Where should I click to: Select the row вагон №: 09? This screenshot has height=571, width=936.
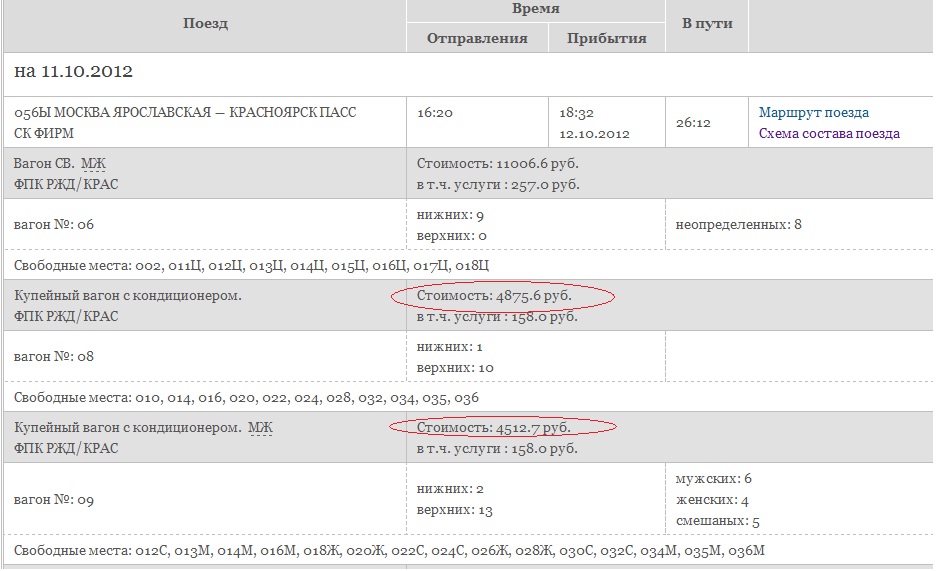(x=54, y=499)
